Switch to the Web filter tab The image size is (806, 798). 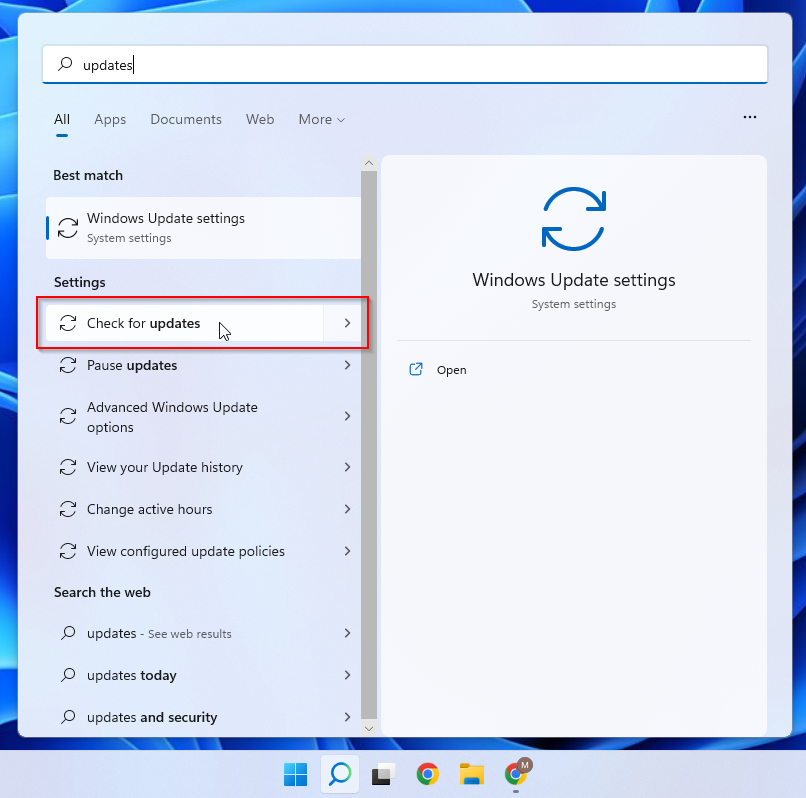[260, 119]
